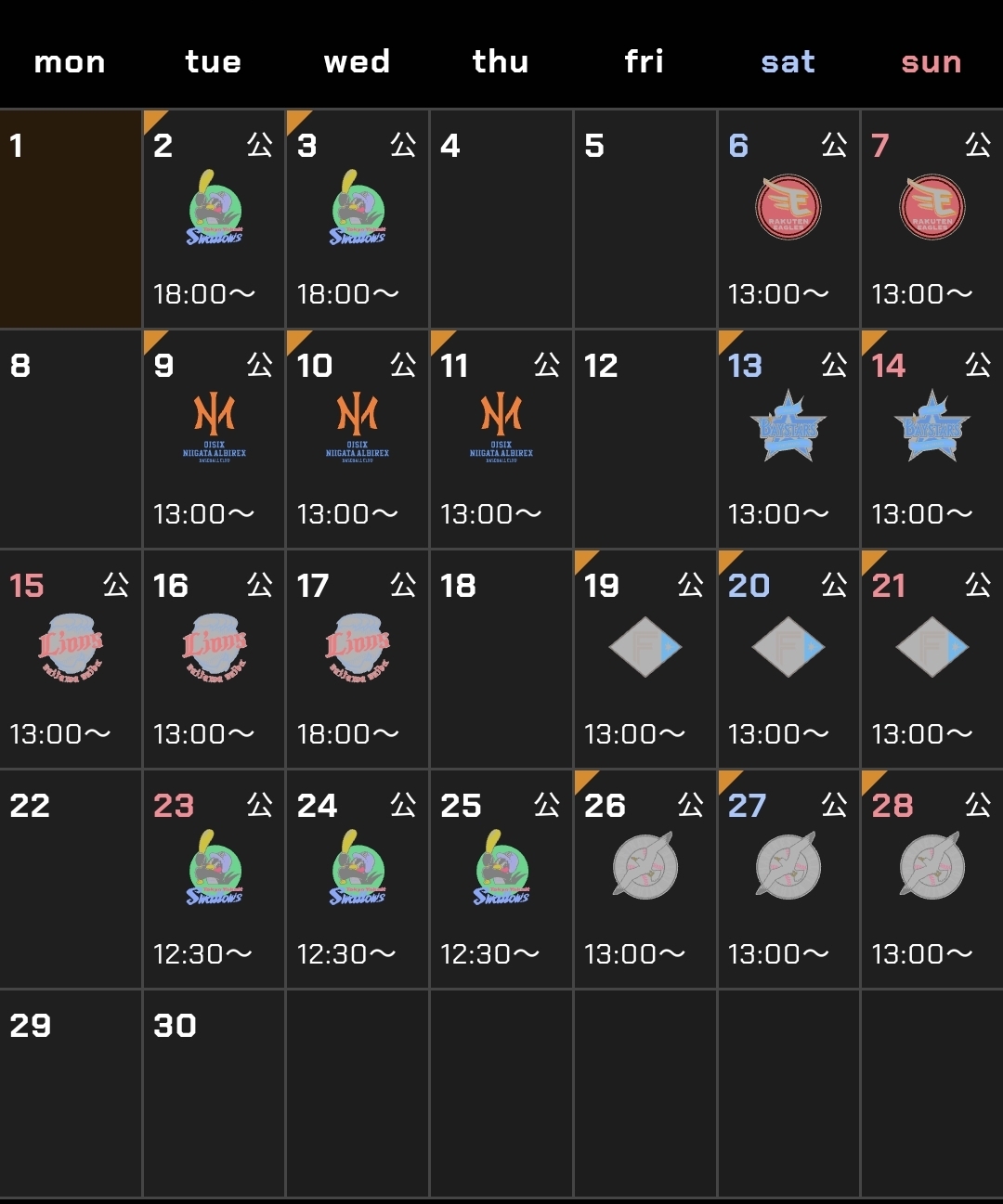
Task: Click the Swallows logo on day 2
Action: coord(214,209)
